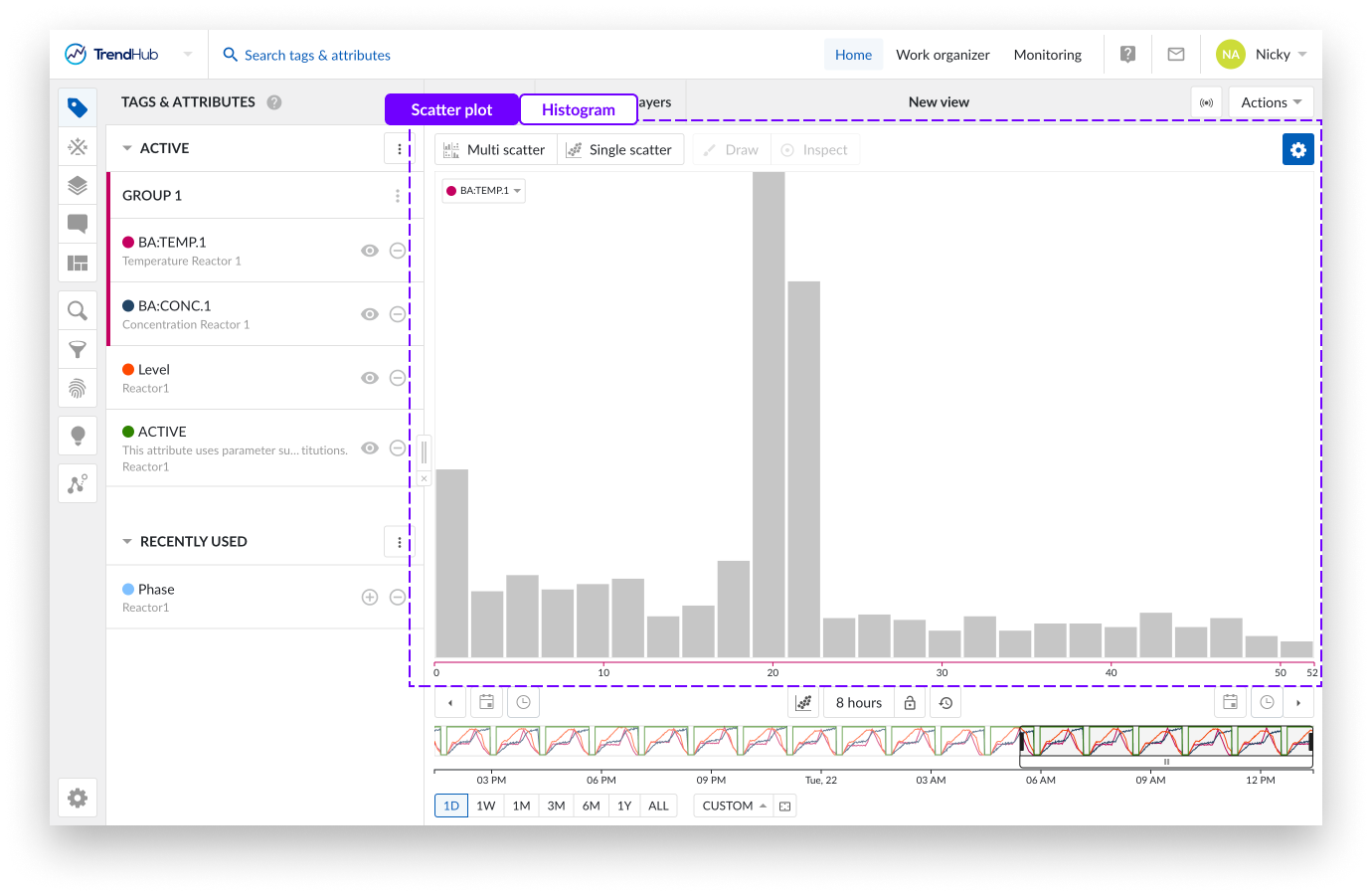Open the layers stack sidebar icon
This screenshot has height=895, width=1372.
pyautogui.click(x=78, y=185)
